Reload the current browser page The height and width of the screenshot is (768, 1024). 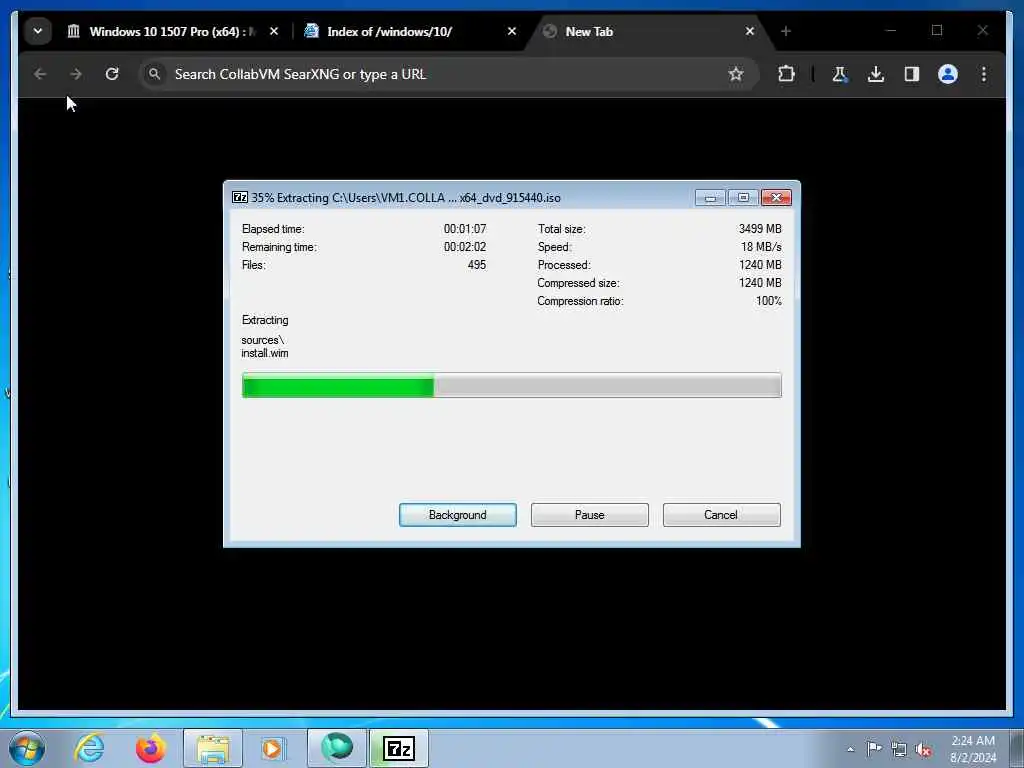tap(112, 74)
